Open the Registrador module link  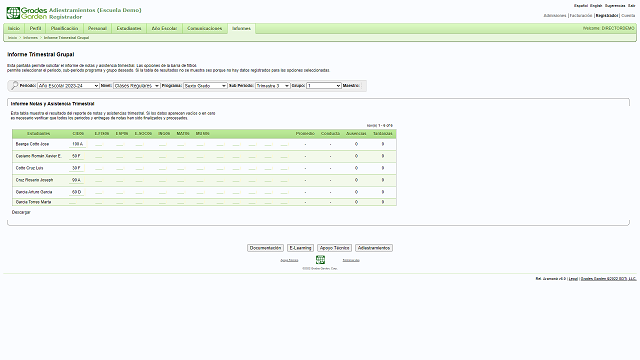(x=607, y=16)
